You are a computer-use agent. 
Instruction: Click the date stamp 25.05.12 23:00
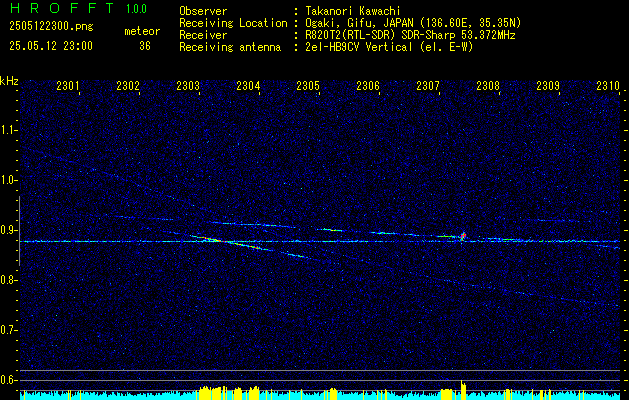51,46
